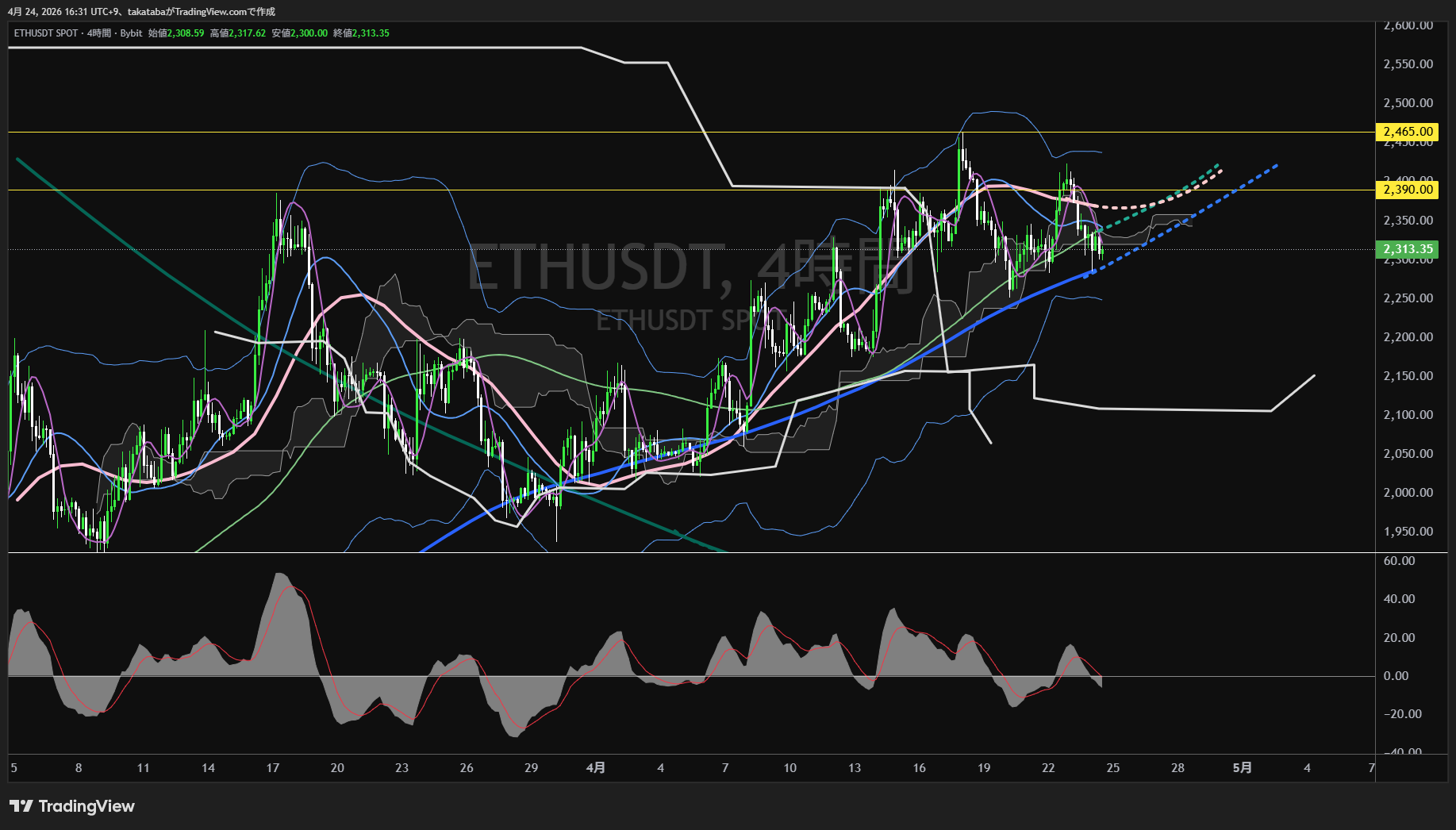Image resolution: width=1456 pixels, height=830 pixels.
Task: Click the 4月 label on time axis
Action: pyautogui.click(x=596, y=768)
